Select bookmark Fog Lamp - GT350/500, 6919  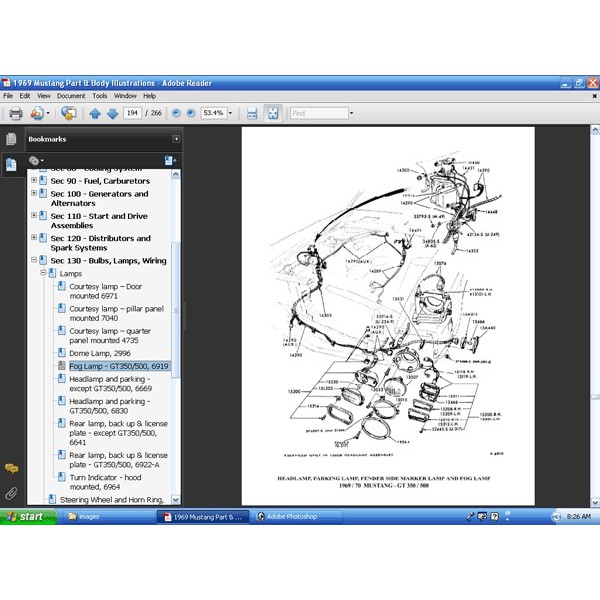tap(119, 366)
